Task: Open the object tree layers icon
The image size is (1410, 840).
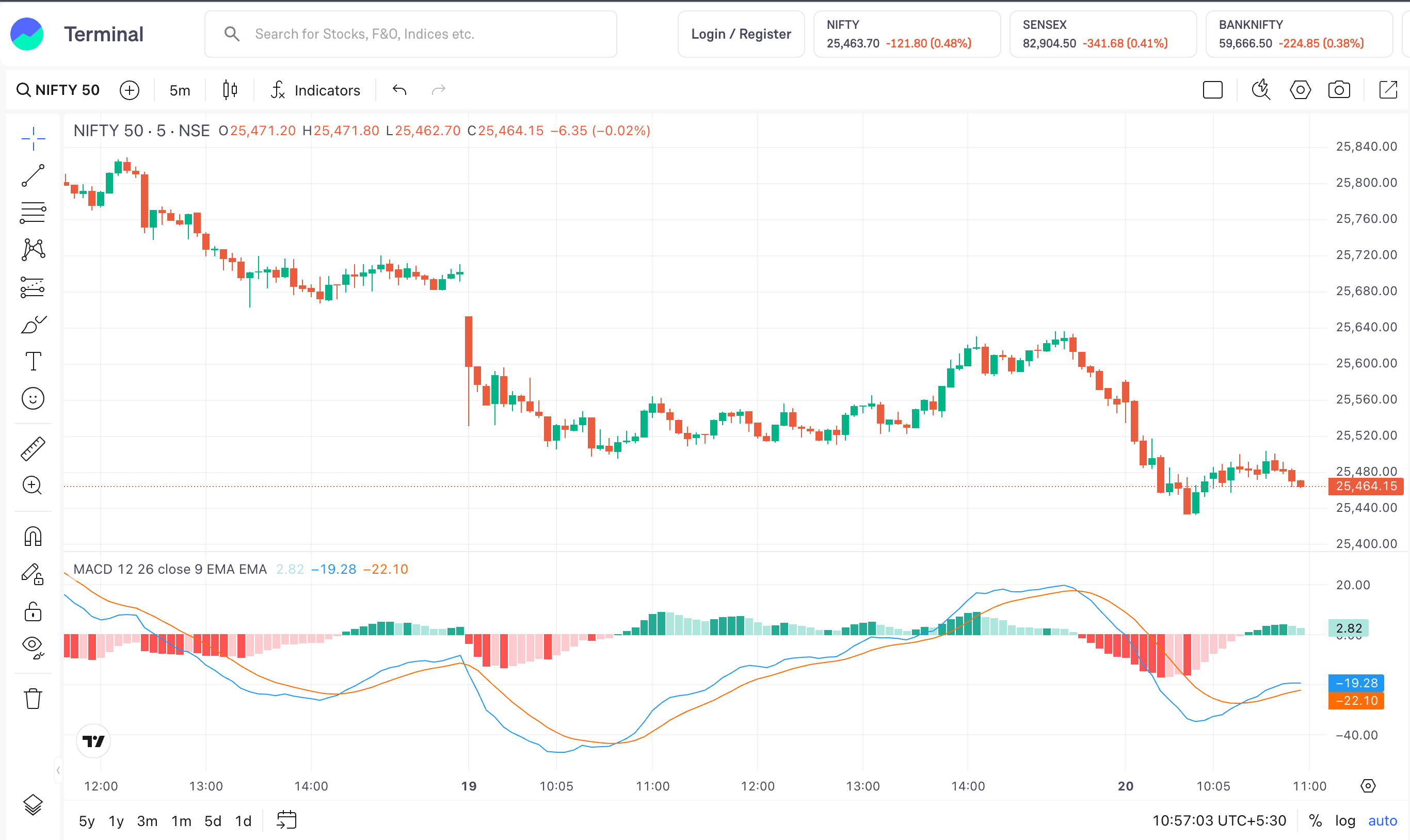Action: pyautogui.click(x=33, y=804)
